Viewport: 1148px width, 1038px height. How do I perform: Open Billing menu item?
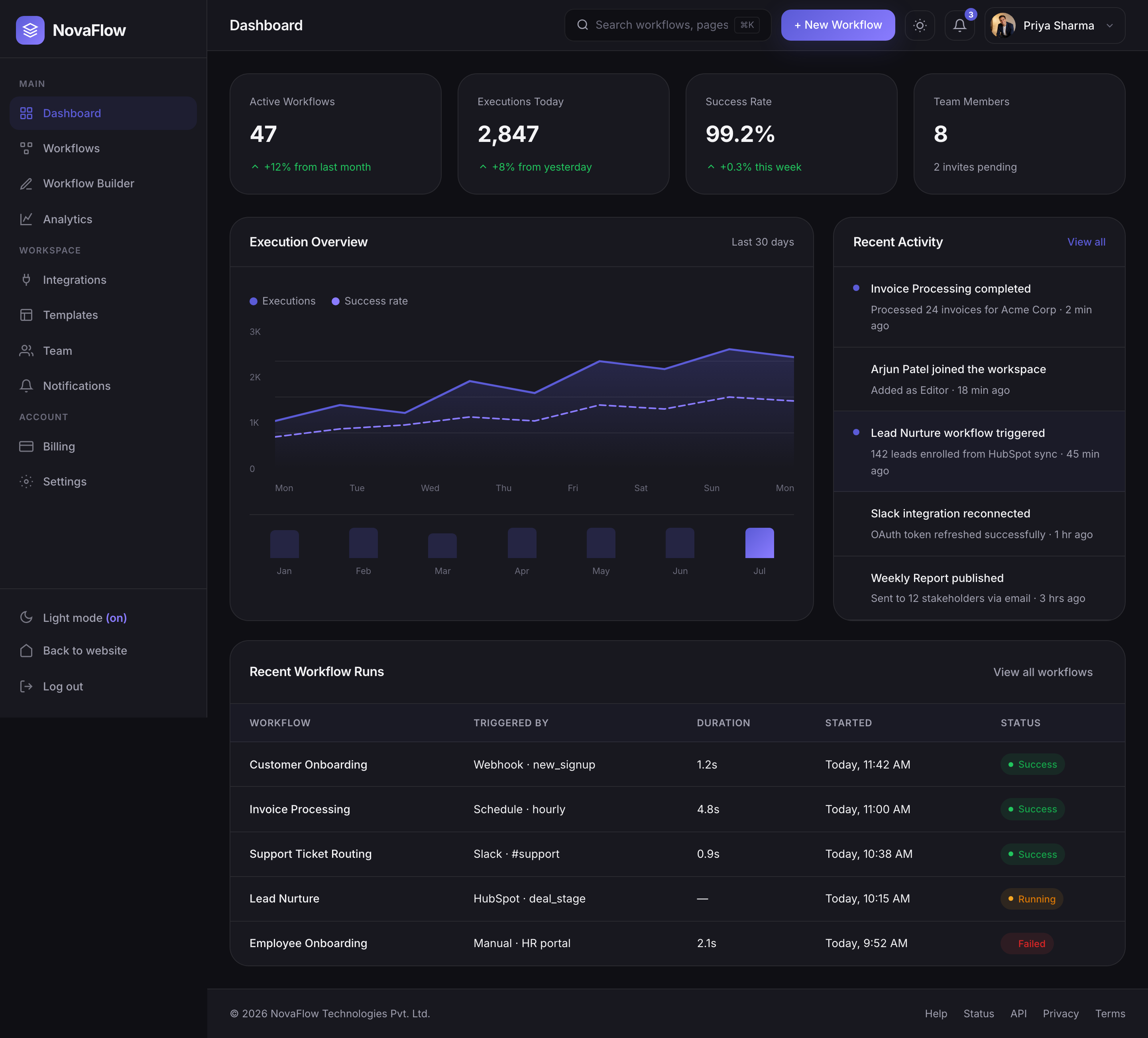click(103, 446)
